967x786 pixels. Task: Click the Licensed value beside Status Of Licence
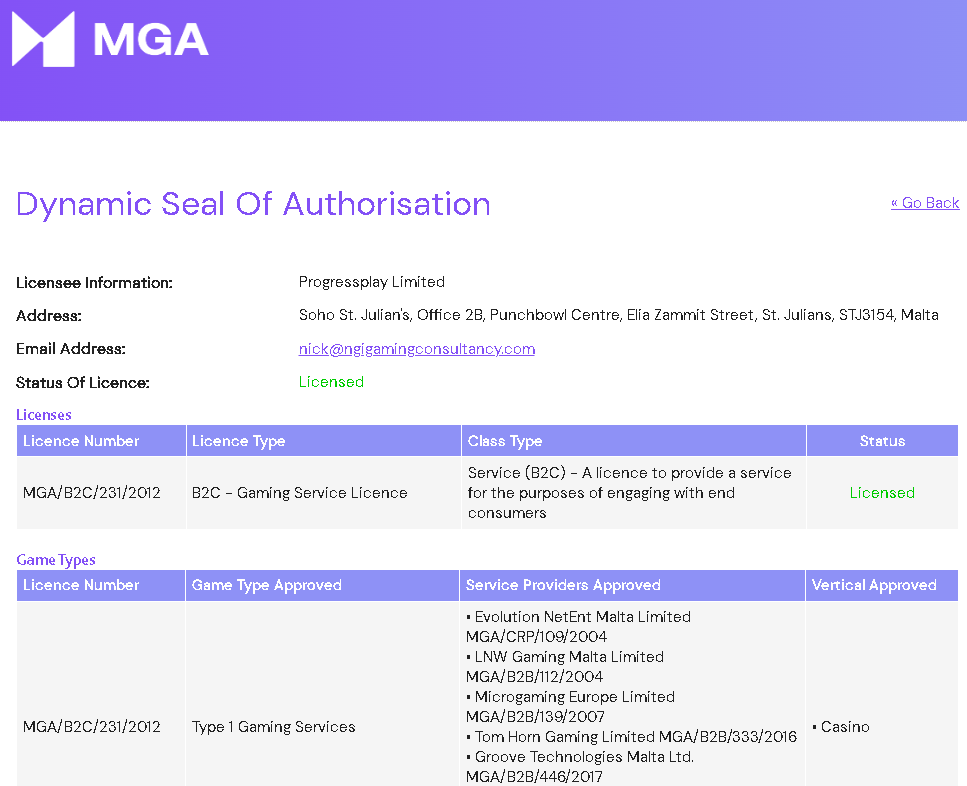pyautogui.click(x=331, y=382)
